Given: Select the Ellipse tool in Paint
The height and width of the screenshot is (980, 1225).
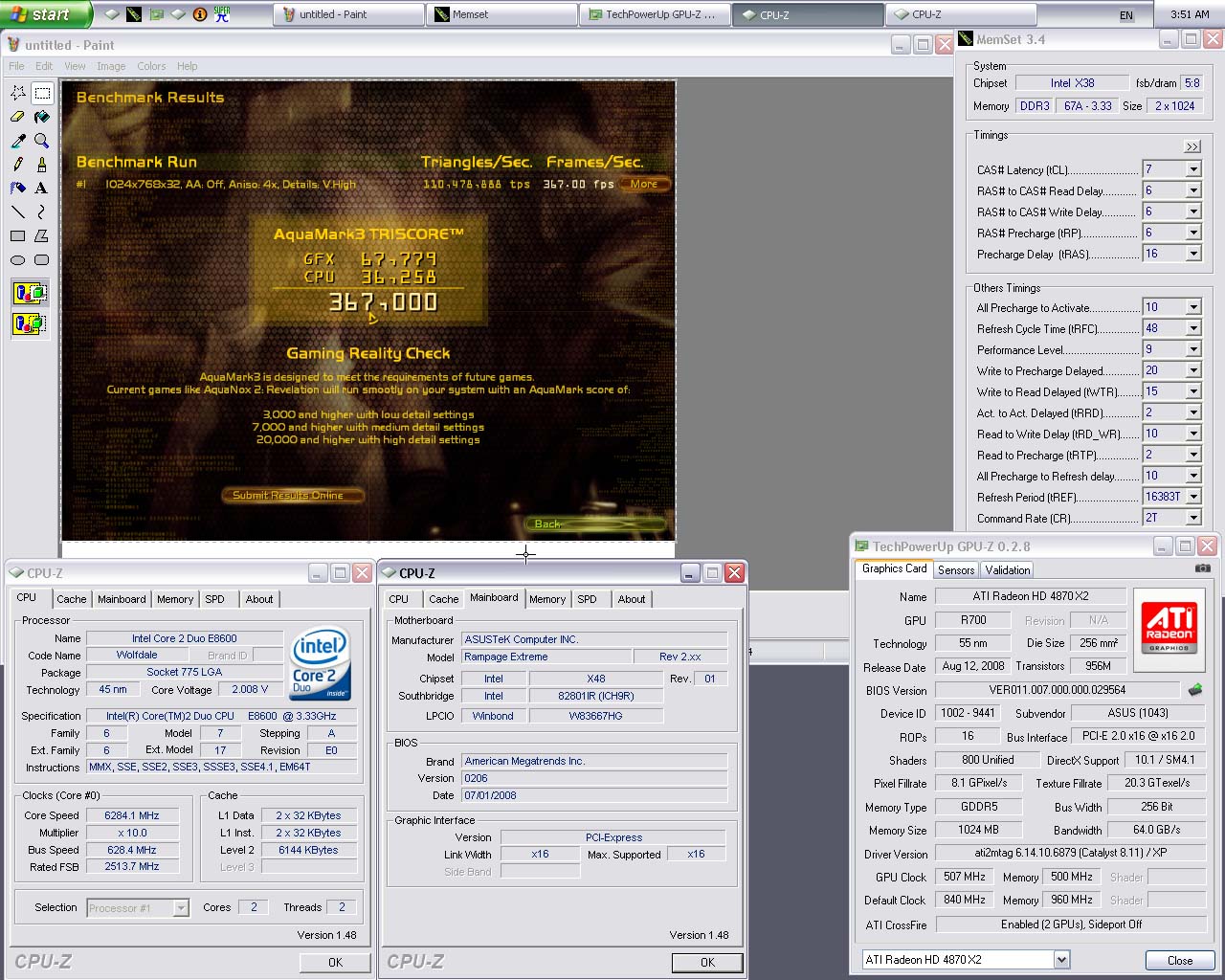Looking at the screenshot, I should tap(18, 260).
